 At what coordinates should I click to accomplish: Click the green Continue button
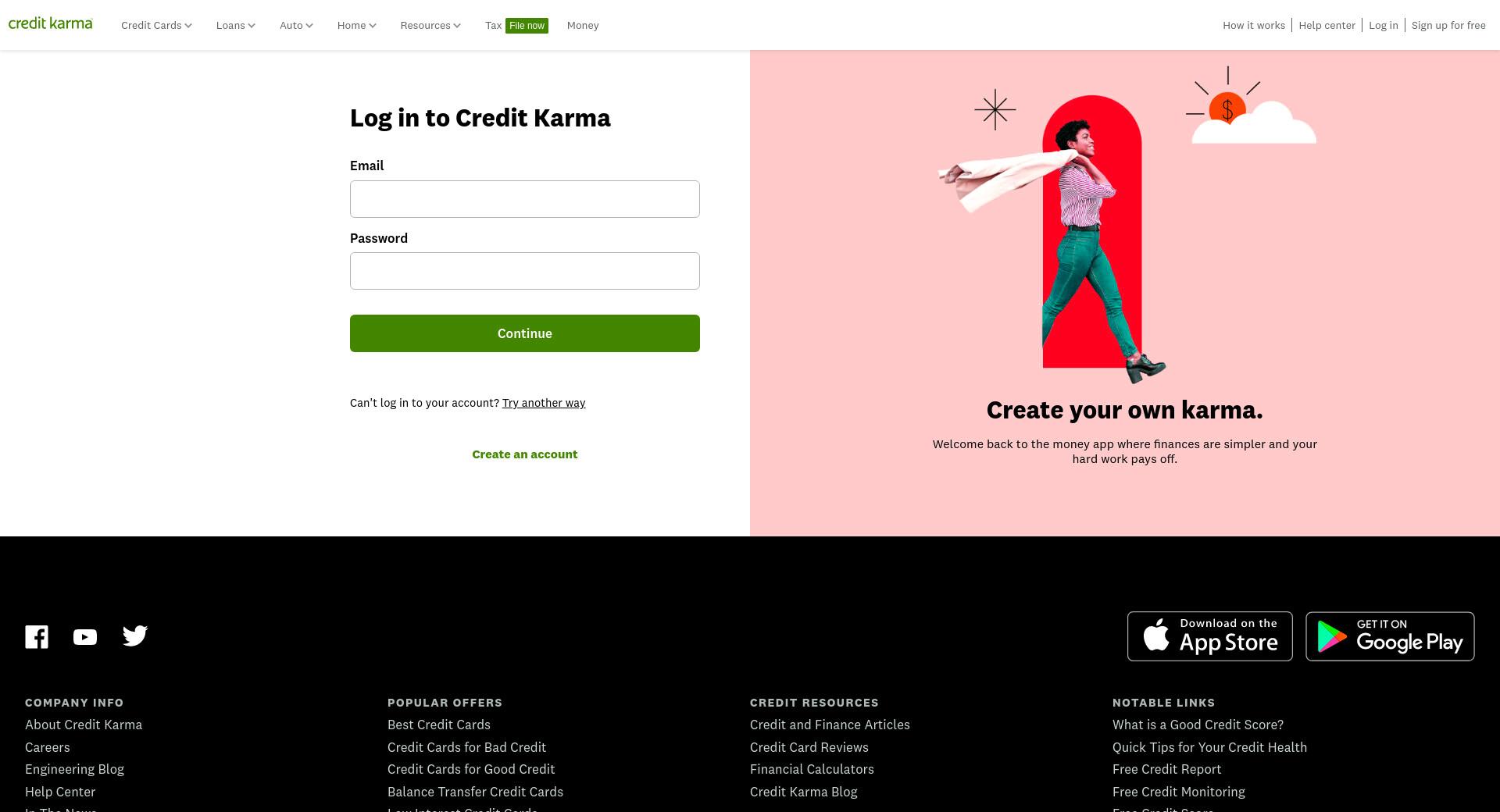[x=525, y=333]
